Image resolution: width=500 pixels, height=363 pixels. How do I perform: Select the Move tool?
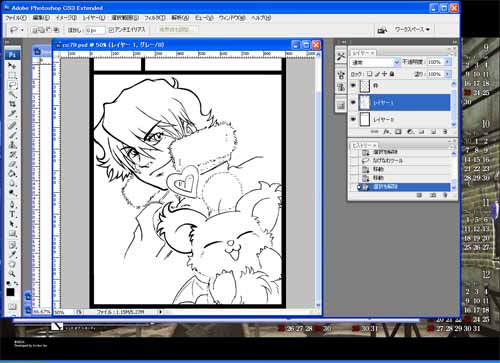click(12, 66)
